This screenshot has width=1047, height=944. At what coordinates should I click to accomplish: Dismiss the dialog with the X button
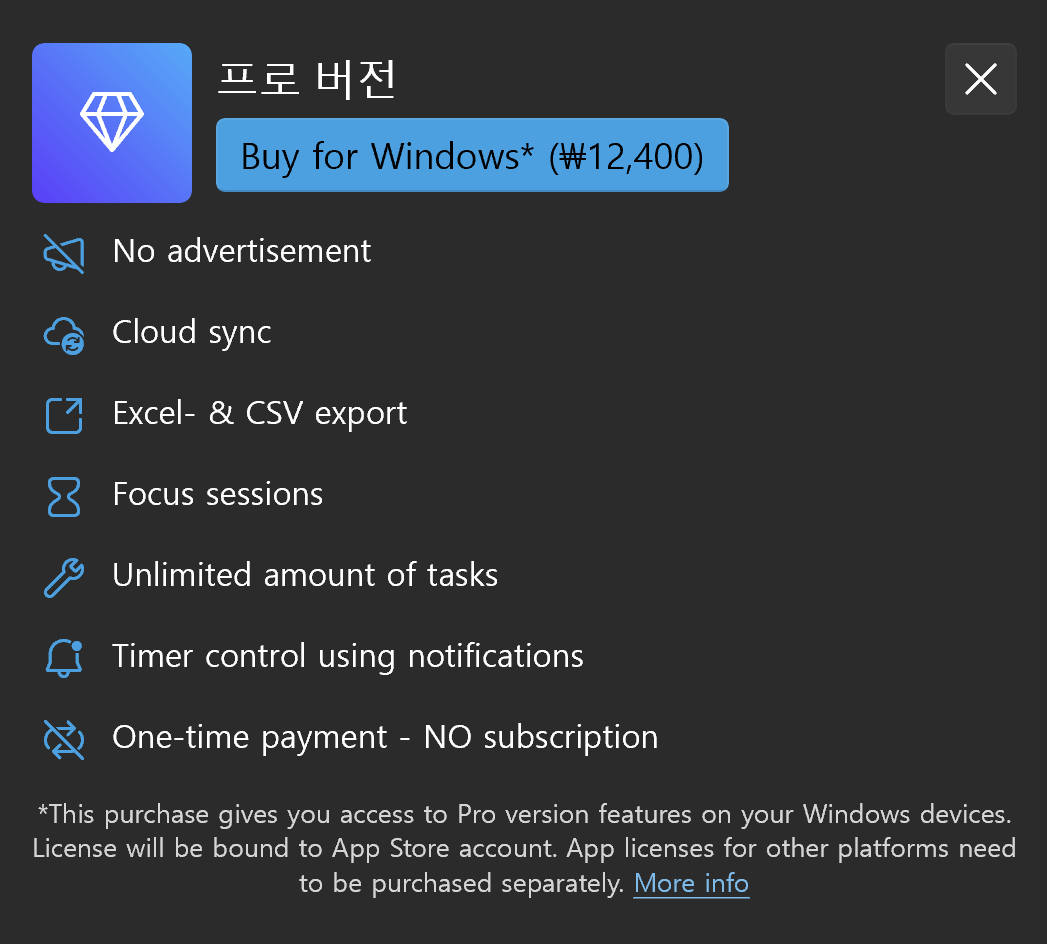point(980,79)
